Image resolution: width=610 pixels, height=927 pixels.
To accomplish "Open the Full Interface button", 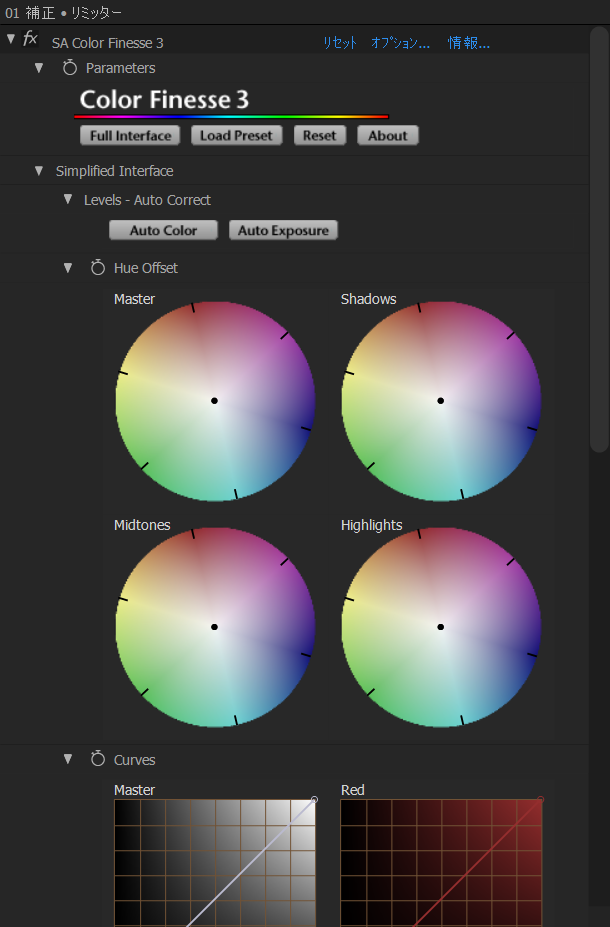I will (130, 135).
